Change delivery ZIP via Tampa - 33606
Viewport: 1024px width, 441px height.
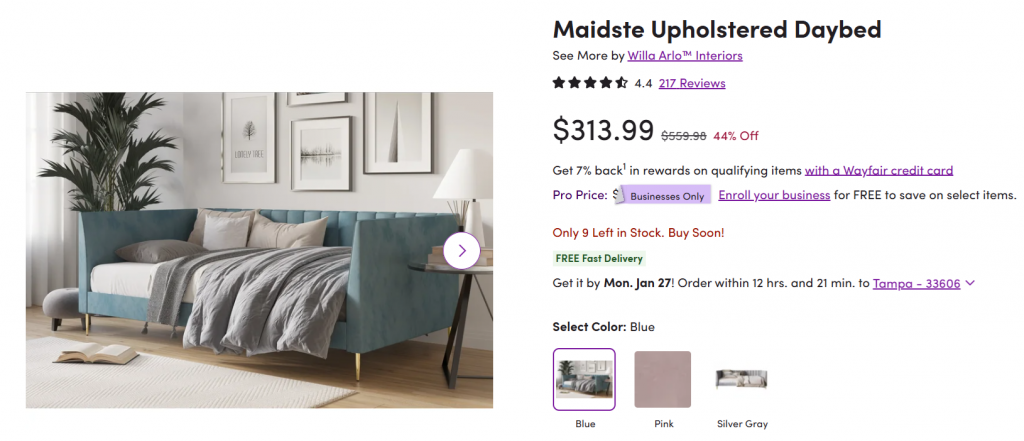click(x=916, y=283)
